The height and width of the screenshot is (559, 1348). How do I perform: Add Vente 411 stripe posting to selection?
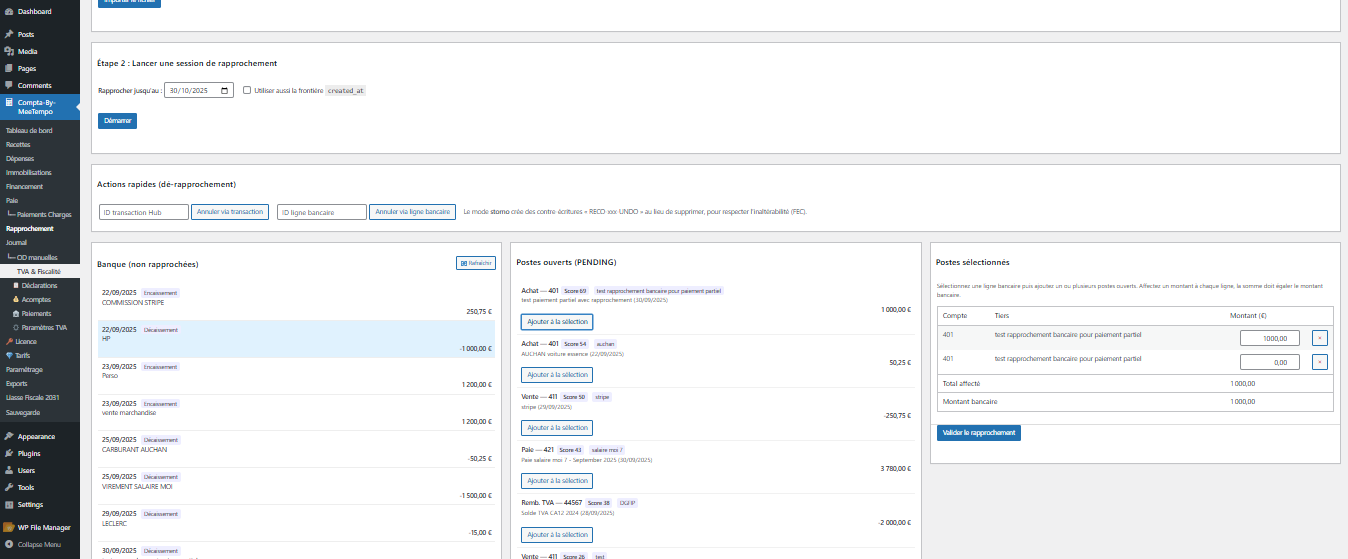point(557,427)
